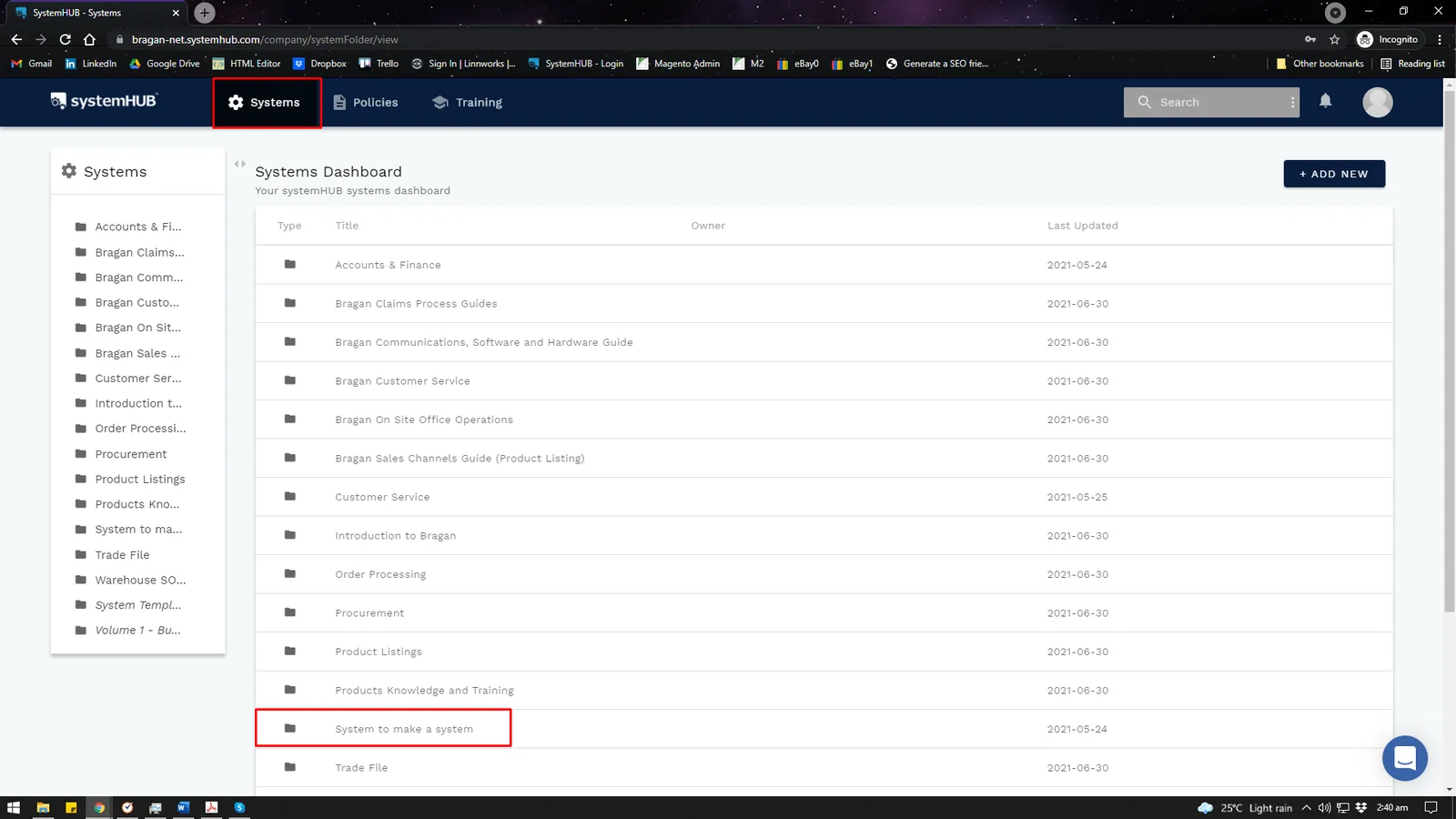Click into the Search field
Image resolution: width=1456 pixels, height=819 pixels.
(1210, 103)
